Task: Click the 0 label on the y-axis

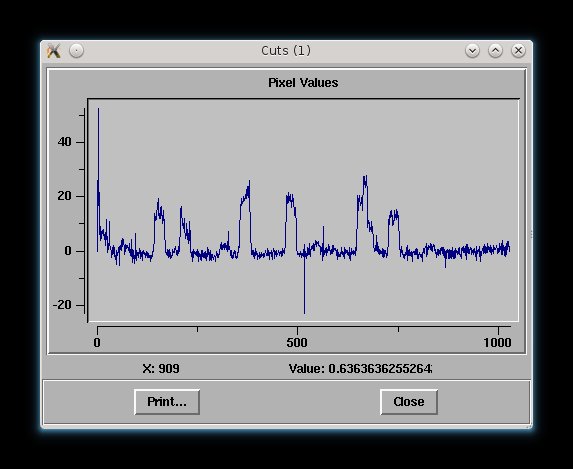Action: click(x=68, y=251)
